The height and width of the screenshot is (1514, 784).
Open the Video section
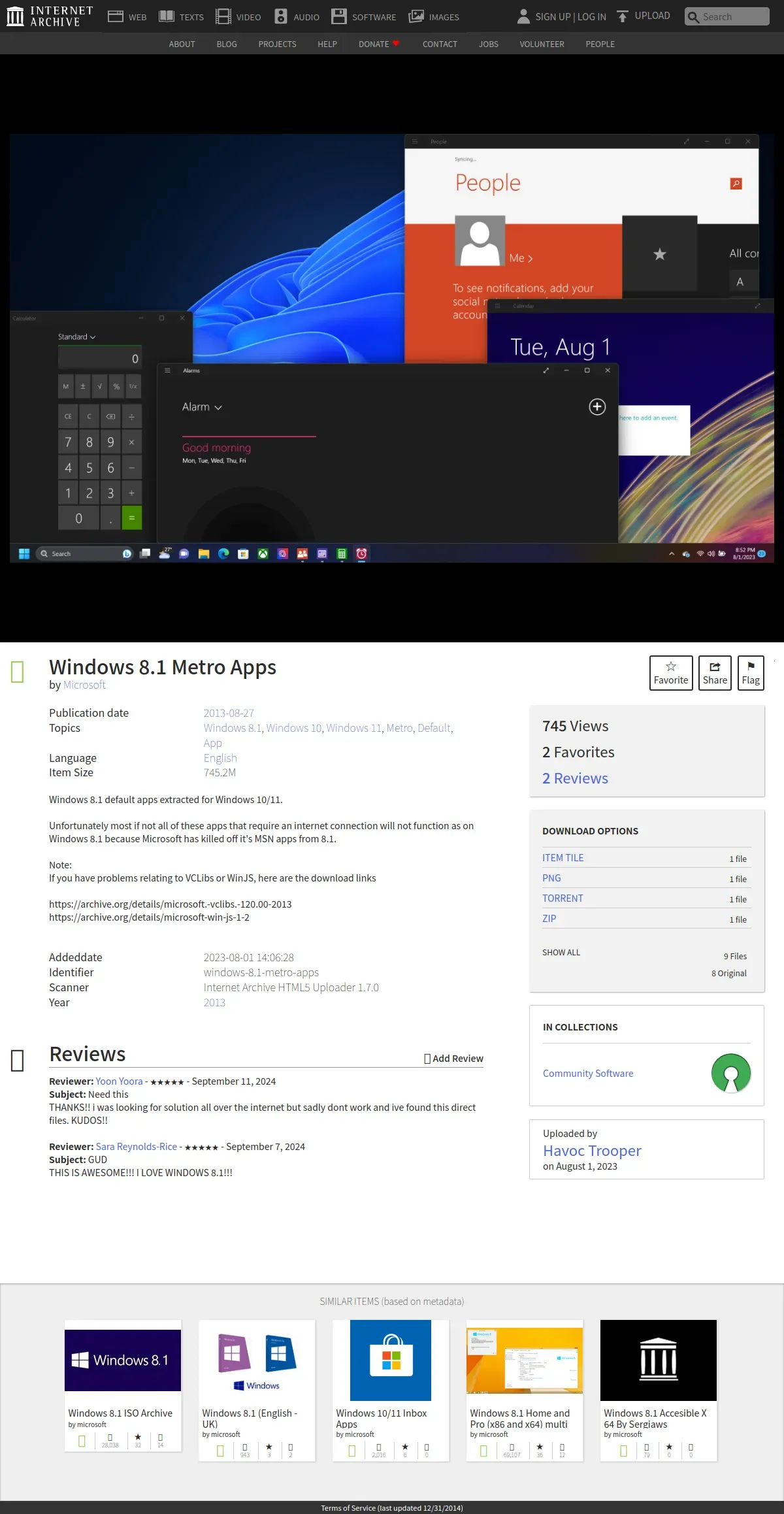coord(238,17)
